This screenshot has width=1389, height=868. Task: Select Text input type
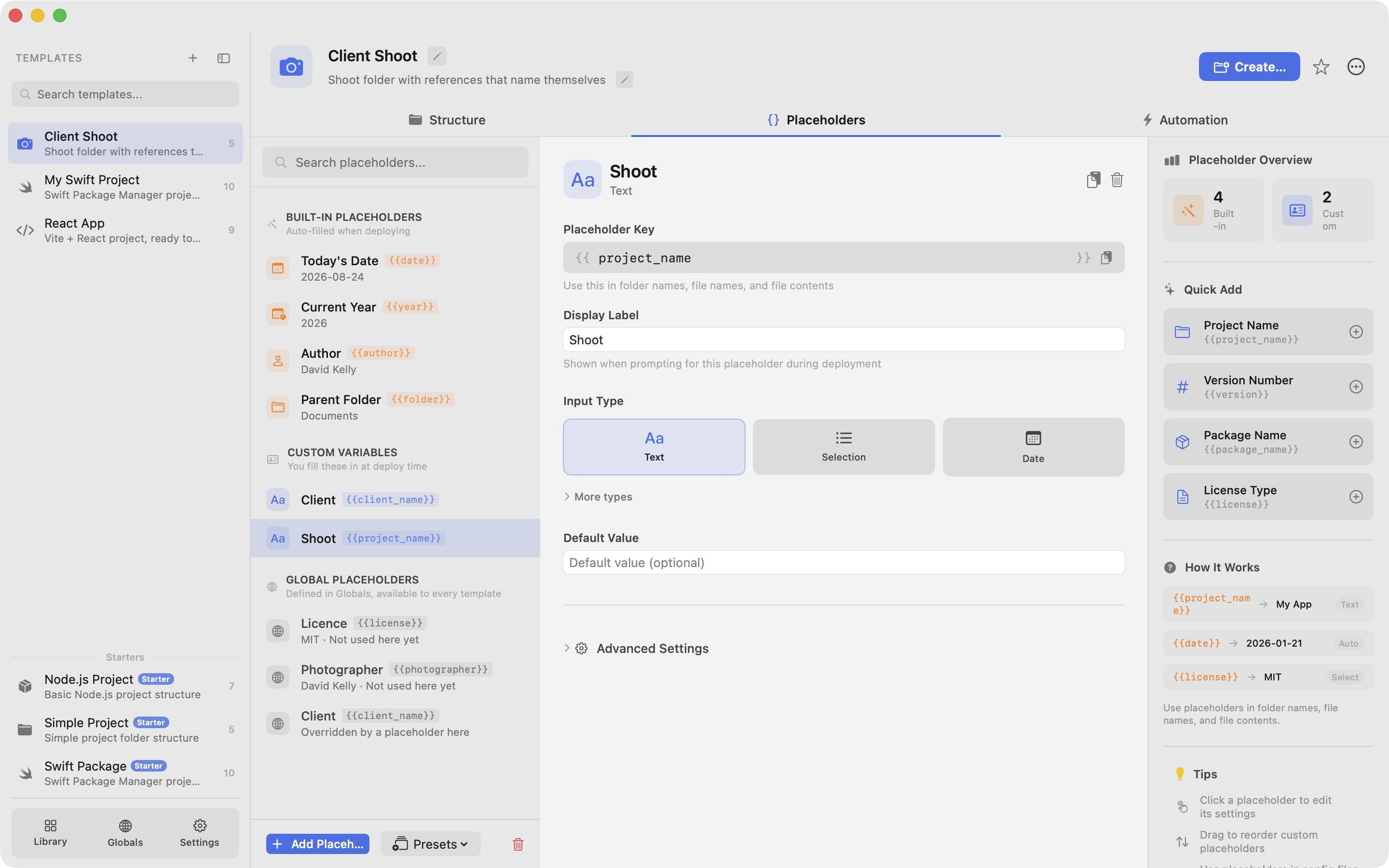click(654, 447)
